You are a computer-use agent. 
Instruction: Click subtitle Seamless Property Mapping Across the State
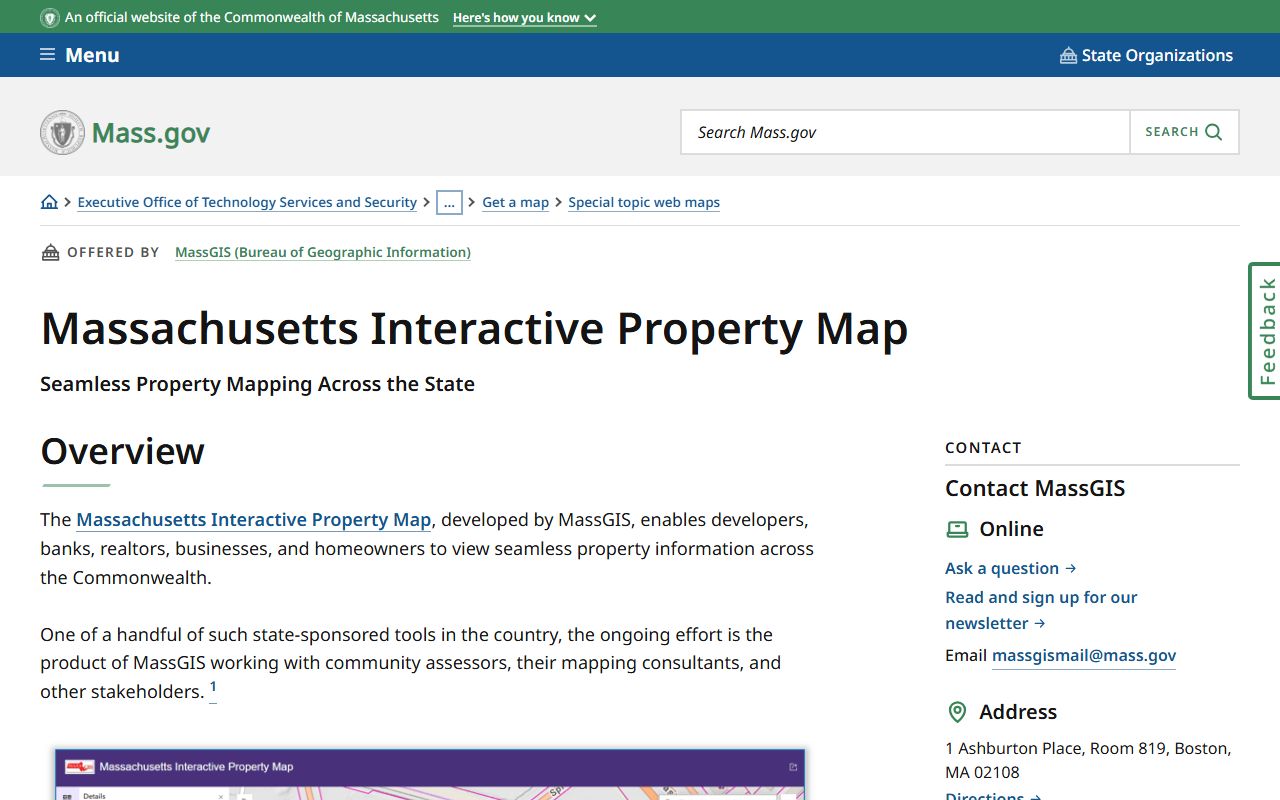click(257, 384)
